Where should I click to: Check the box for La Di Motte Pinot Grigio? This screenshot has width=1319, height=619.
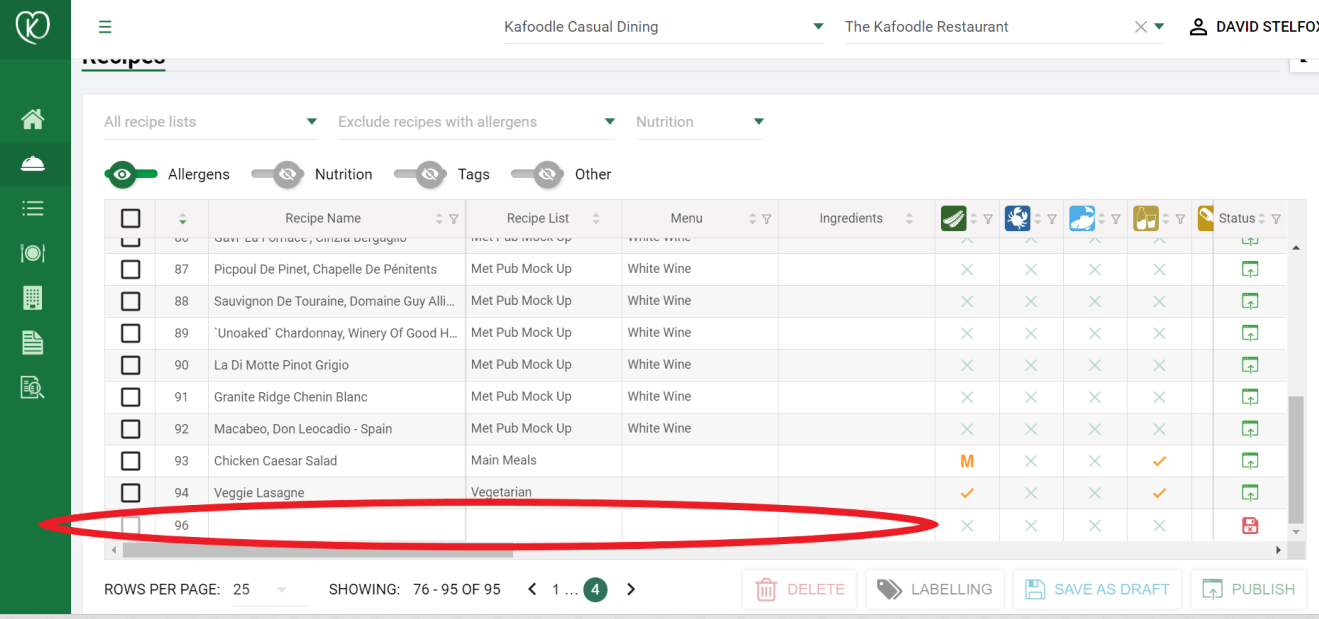point(130,365)
